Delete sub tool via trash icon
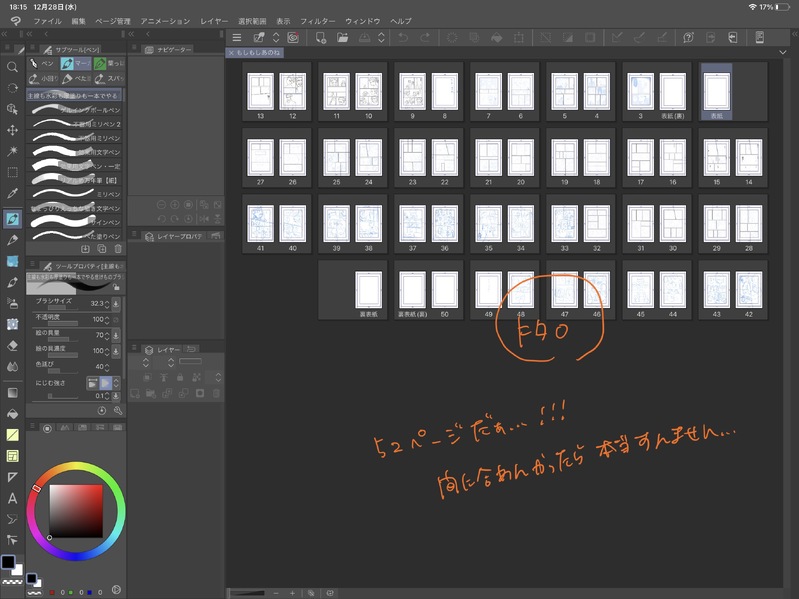The height and width of the screenshot is (599, 799). tap(118, 249)
